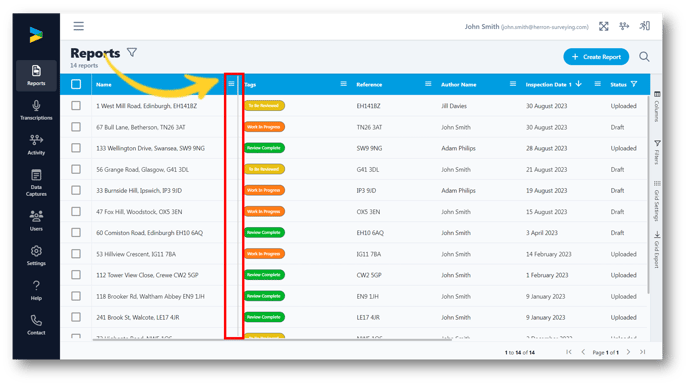This screenshot has width=688, height=385.
Task: Click the Reports filter funnel icon
Action: point(132,53)
